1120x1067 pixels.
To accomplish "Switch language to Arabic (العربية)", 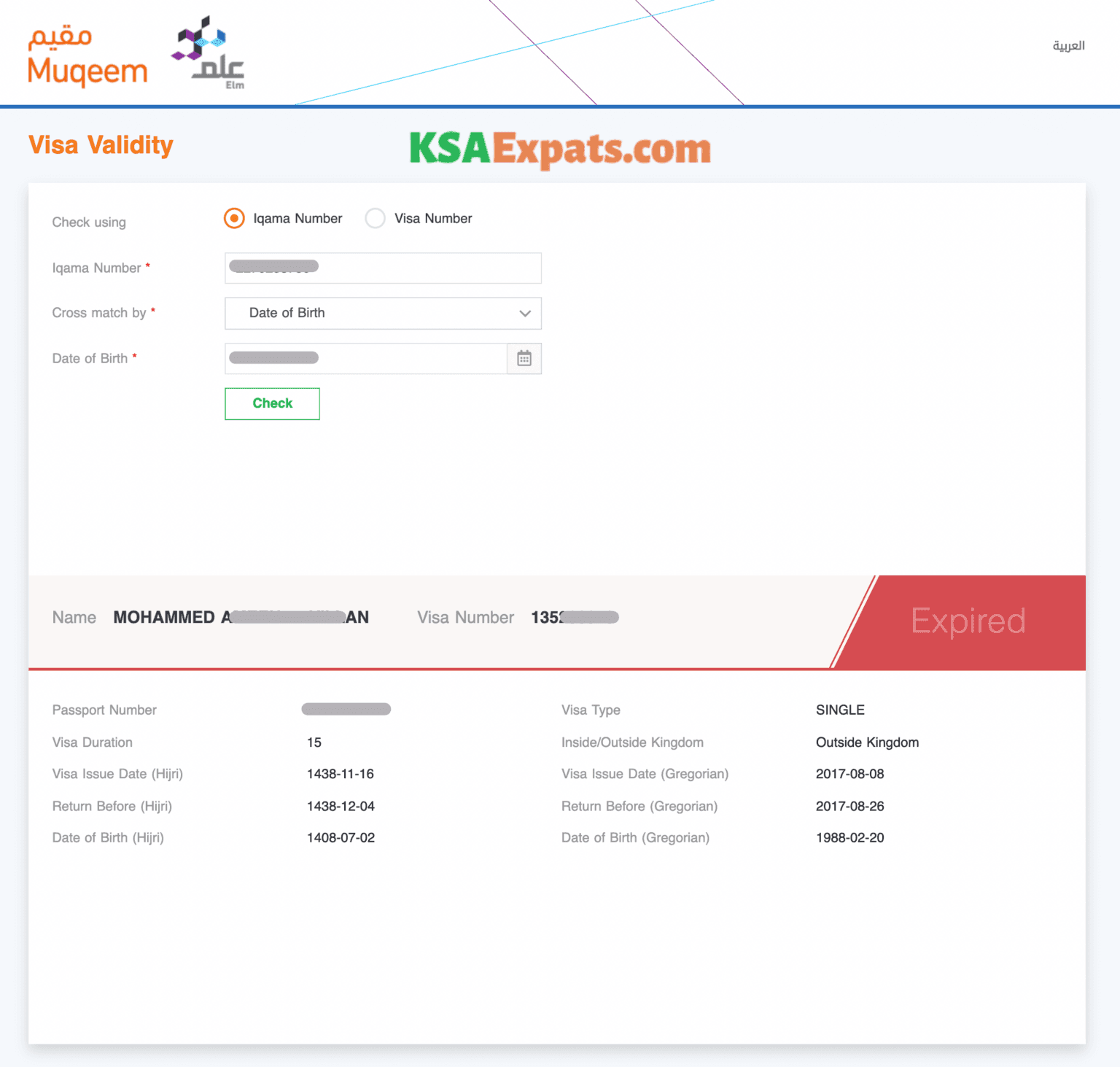I will click(x=1068, y=45).
